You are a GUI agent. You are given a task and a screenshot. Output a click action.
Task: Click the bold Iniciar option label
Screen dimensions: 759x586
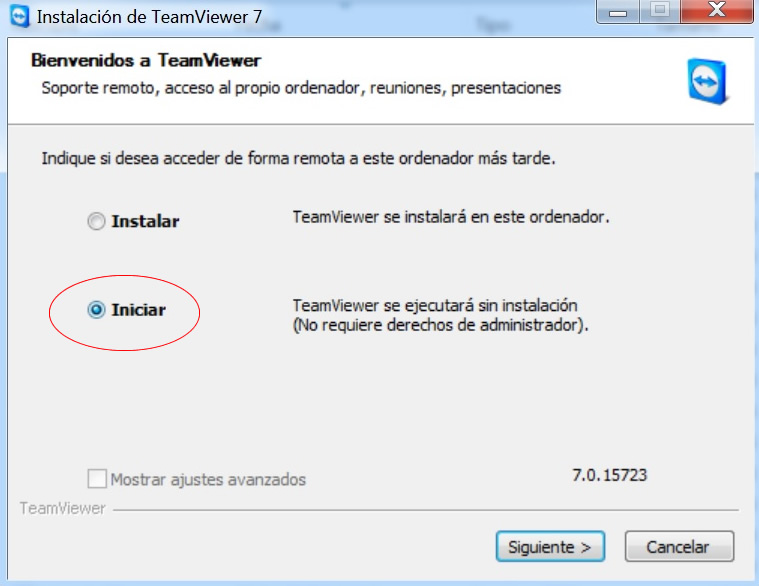pos(138,310)
